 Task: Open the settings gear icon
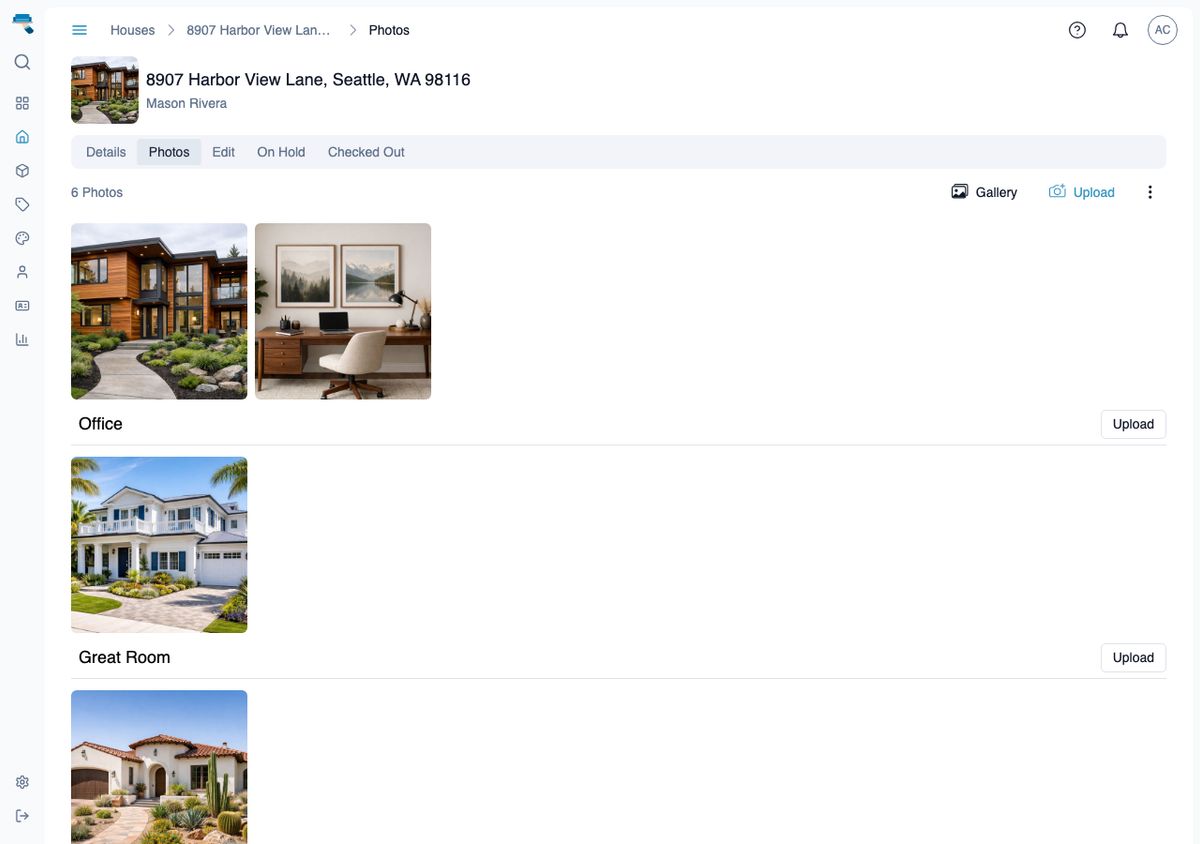pos(22,782)
